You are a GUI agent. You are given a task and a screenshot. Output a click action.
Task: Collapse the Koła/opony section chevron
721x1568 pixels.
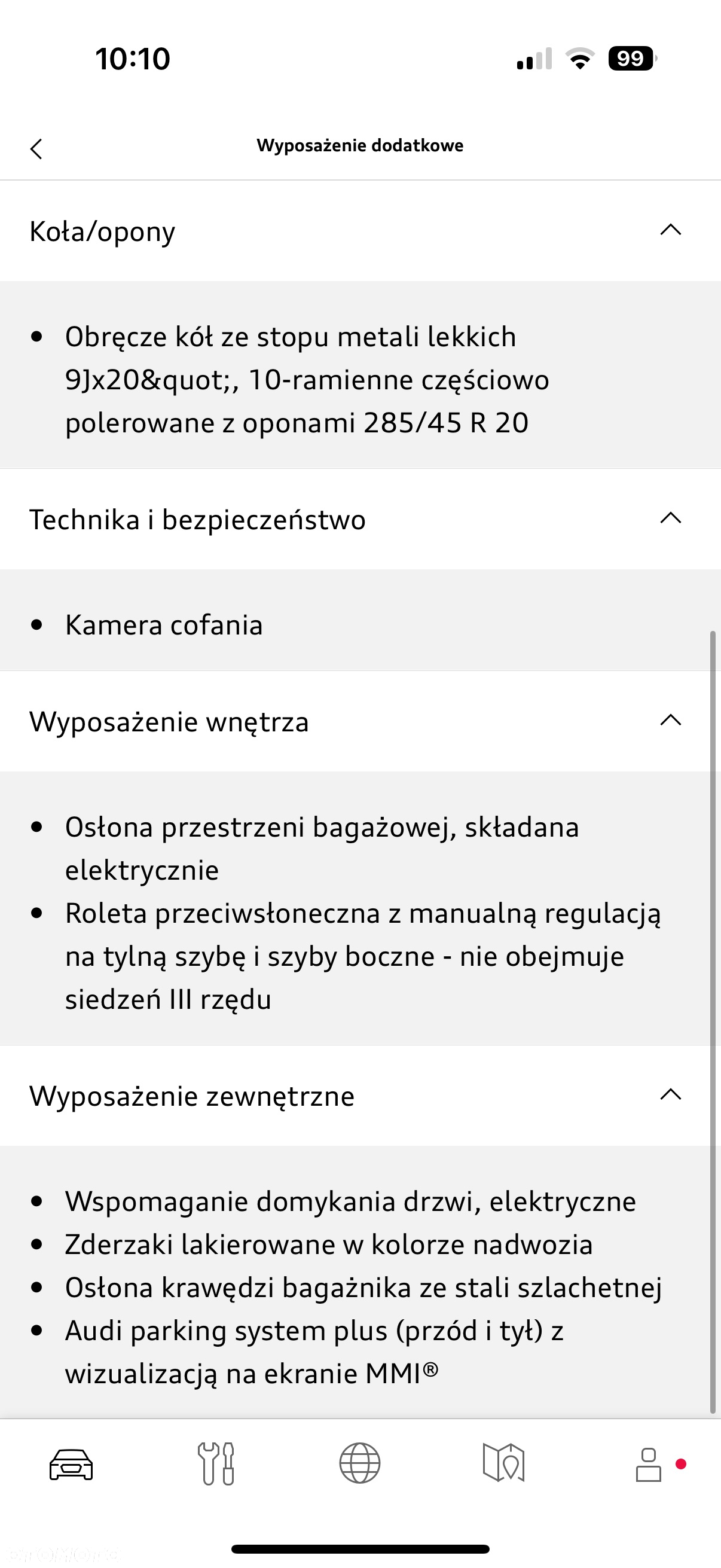coord(671,230)
